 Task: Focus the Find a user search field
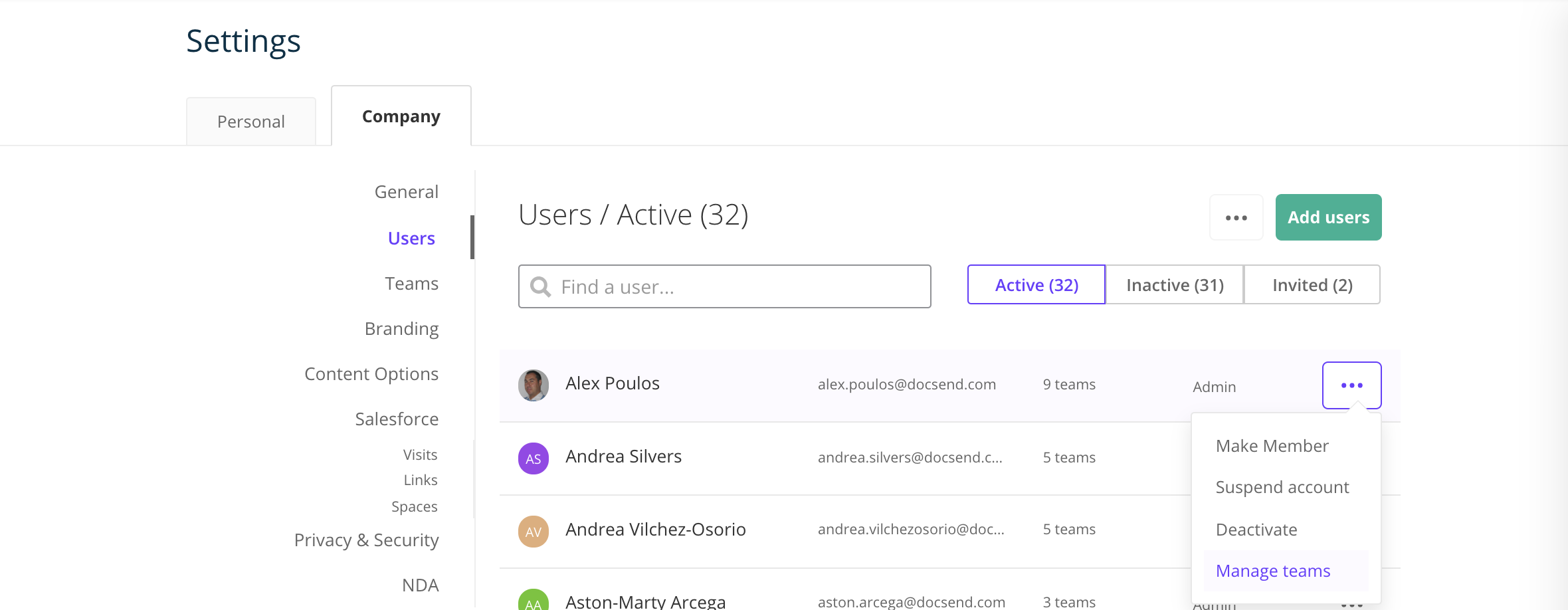click(x=725, y=286)
